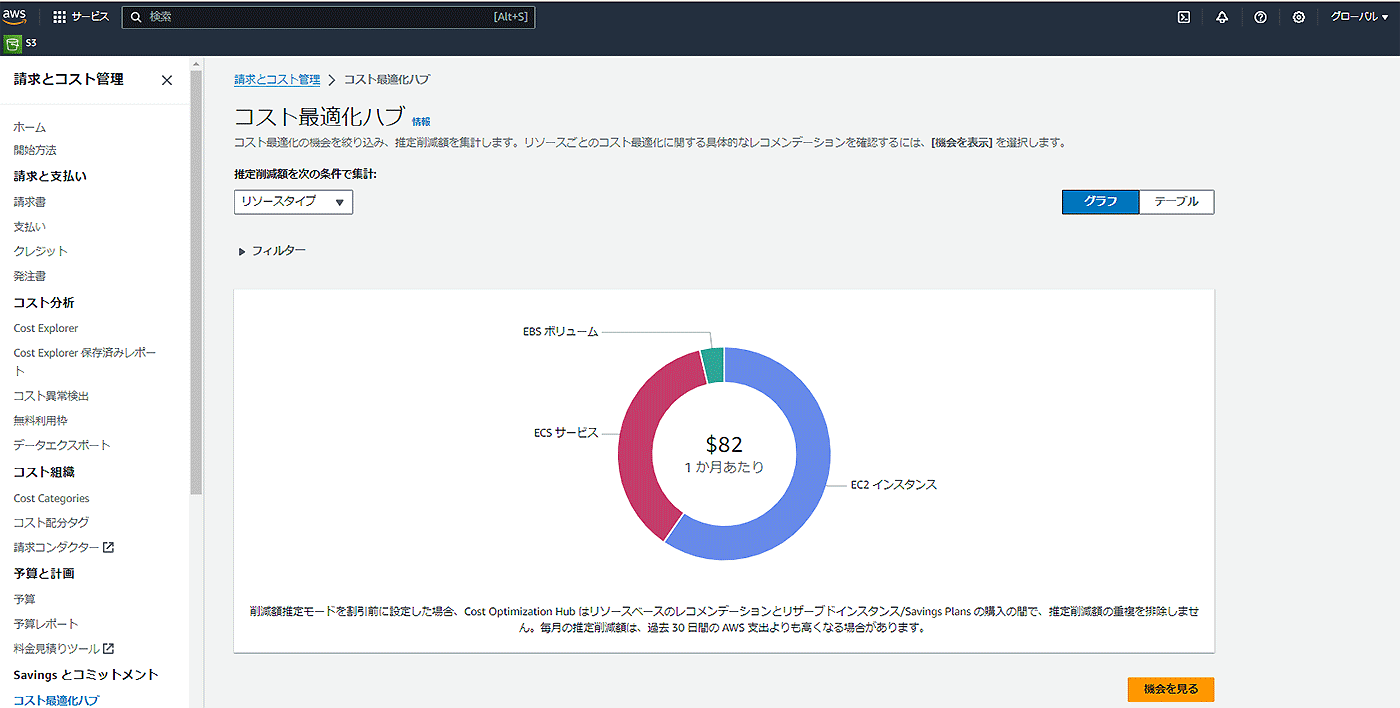Open 予算 in the sidebar

24,599
